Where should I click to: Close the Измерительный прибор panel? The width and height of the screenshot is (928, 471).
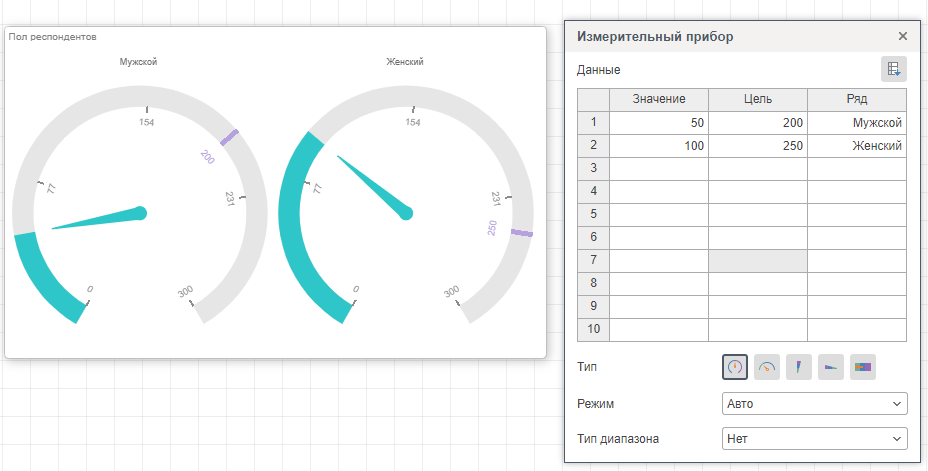click(x=902, y=36)
